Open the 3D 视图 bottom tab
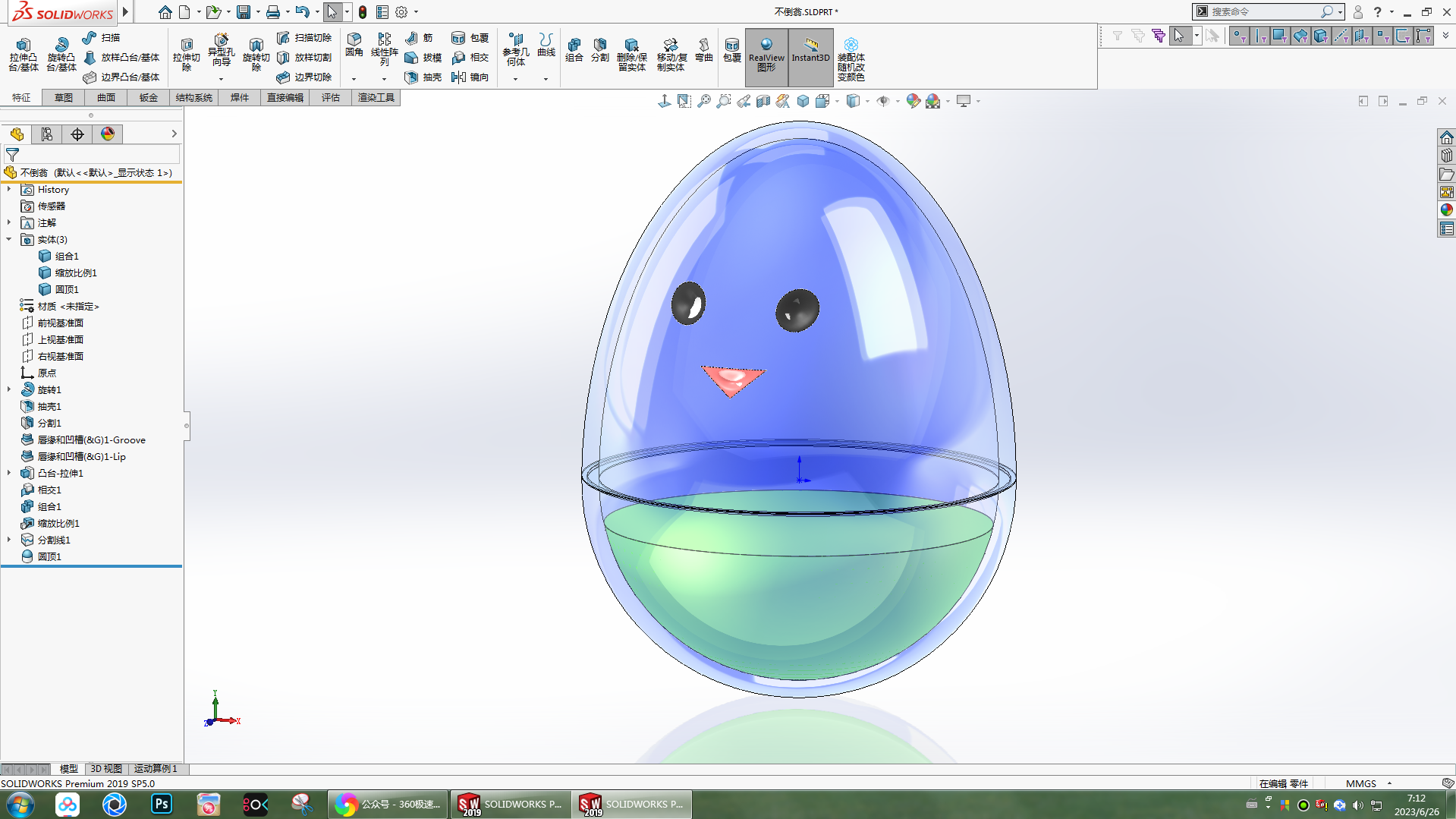This screenshot has width=1456, height=819. (106, 769)
